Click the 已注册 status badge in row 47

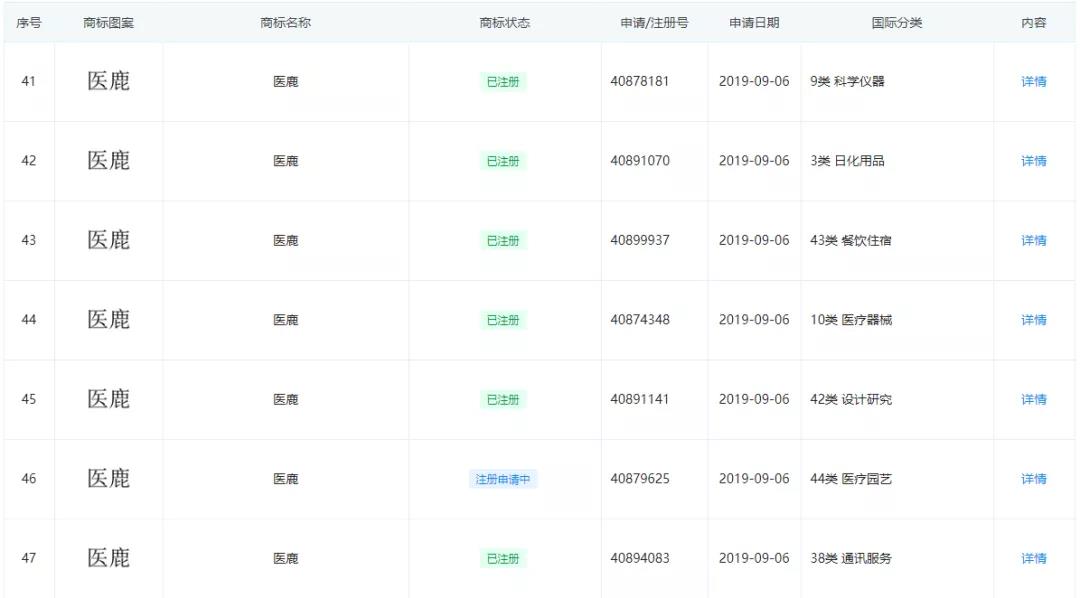click(503, 559)
